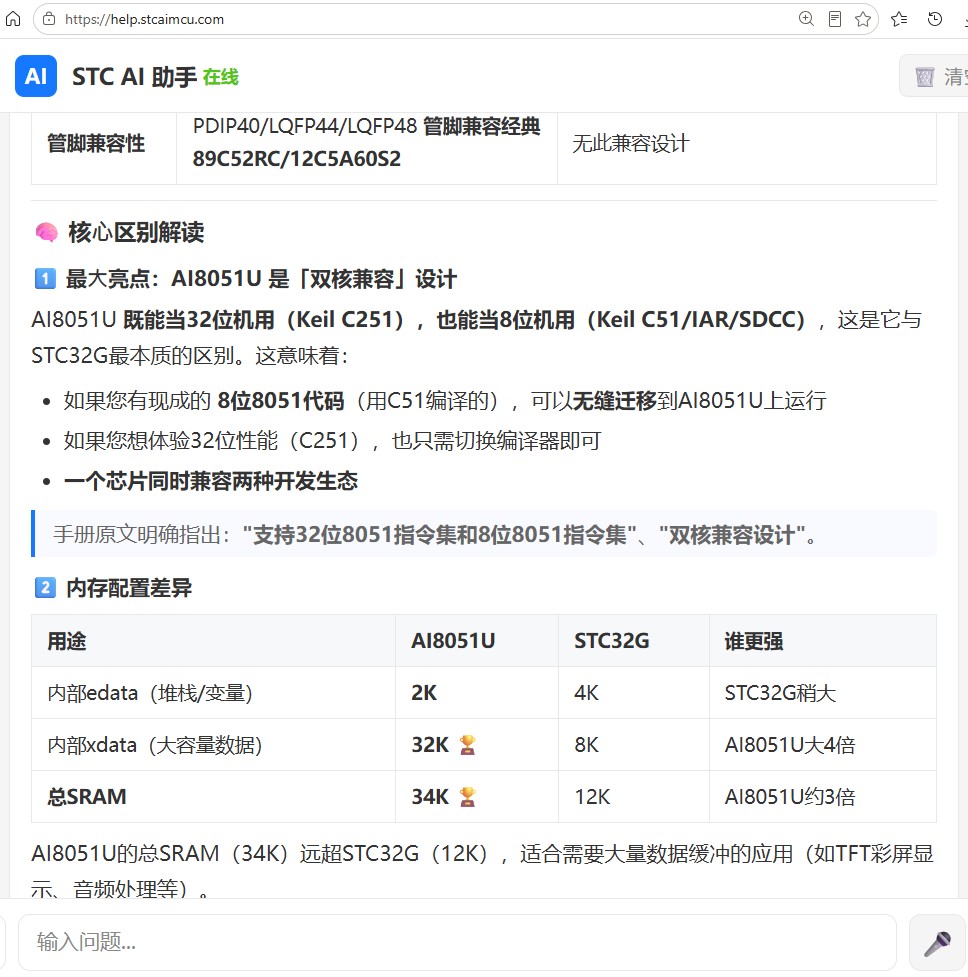
Task: Click the quoted manual excerpt block
Action: (x=484, y=534)
